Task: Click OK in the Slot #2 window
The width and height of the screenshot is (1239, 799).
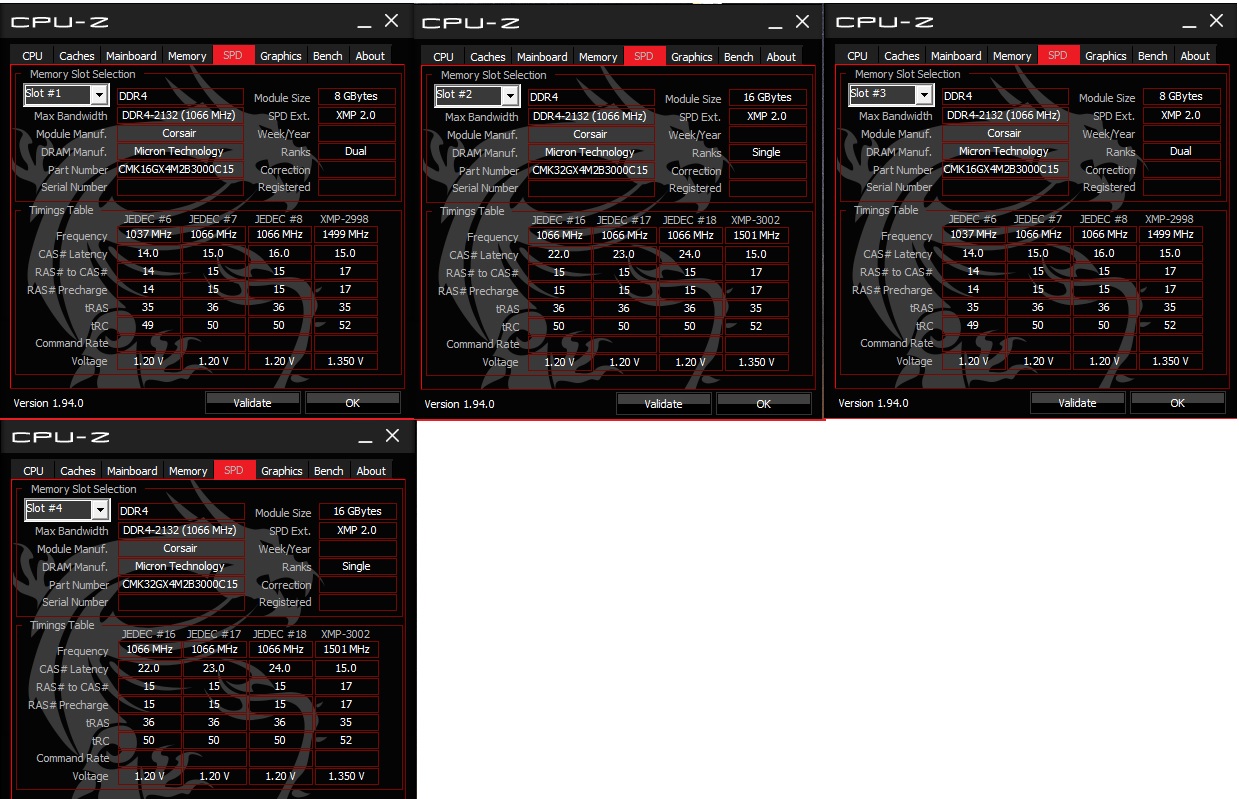Action: tap(764, 404)
